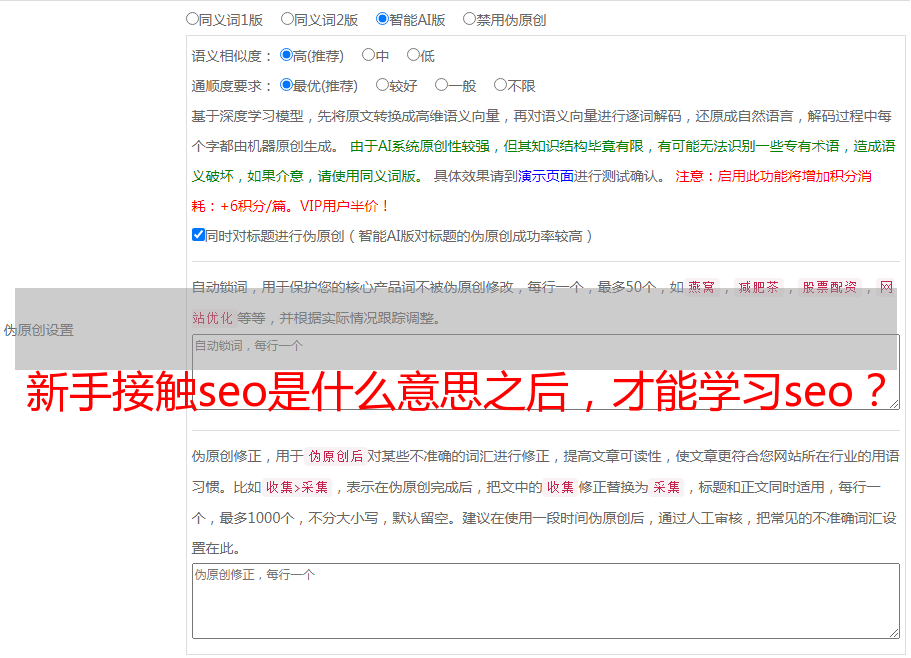
Task: Click the large red seo headline text
Action: pos(456,393)
